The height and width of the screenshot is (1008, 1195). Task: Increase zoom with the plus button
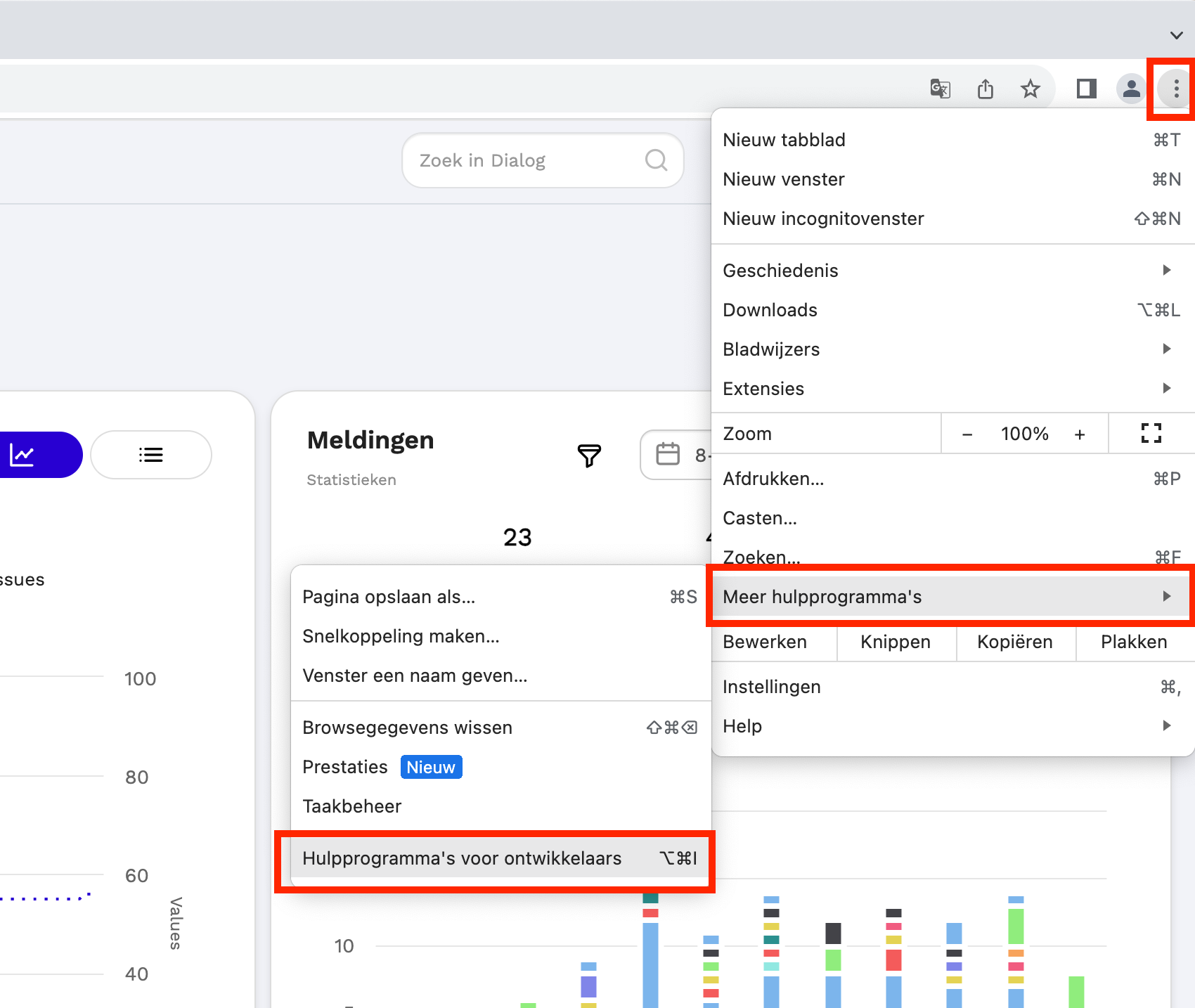tap(1080, 434)
